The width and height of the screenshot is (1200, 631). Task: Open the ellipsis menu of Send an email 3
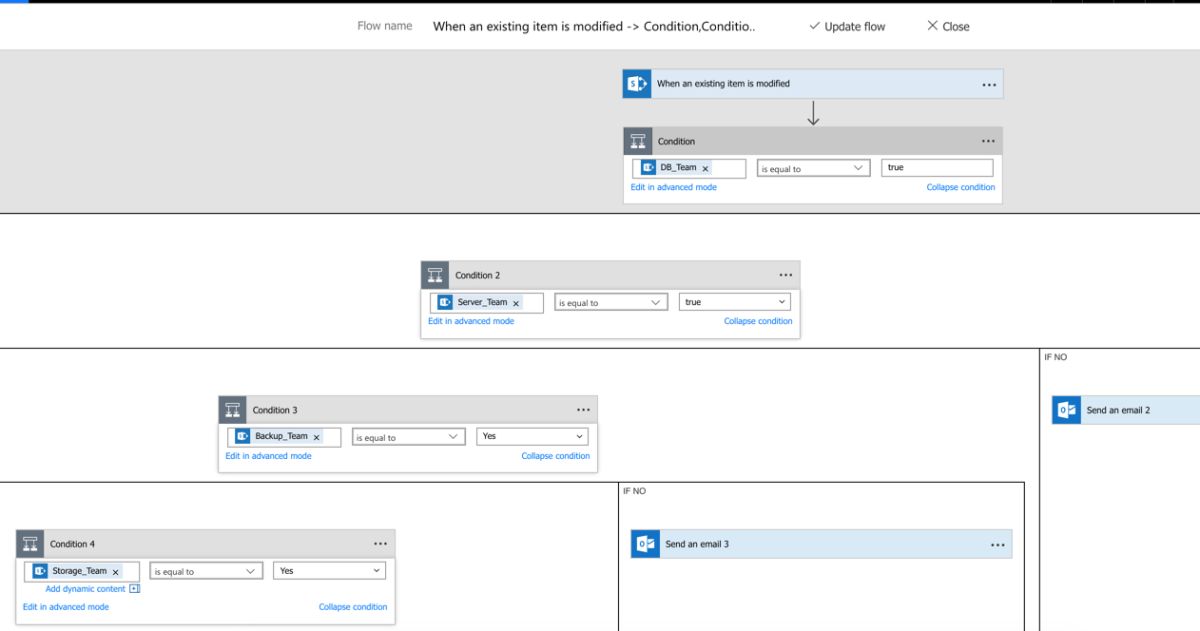click(x=998, y=545)
